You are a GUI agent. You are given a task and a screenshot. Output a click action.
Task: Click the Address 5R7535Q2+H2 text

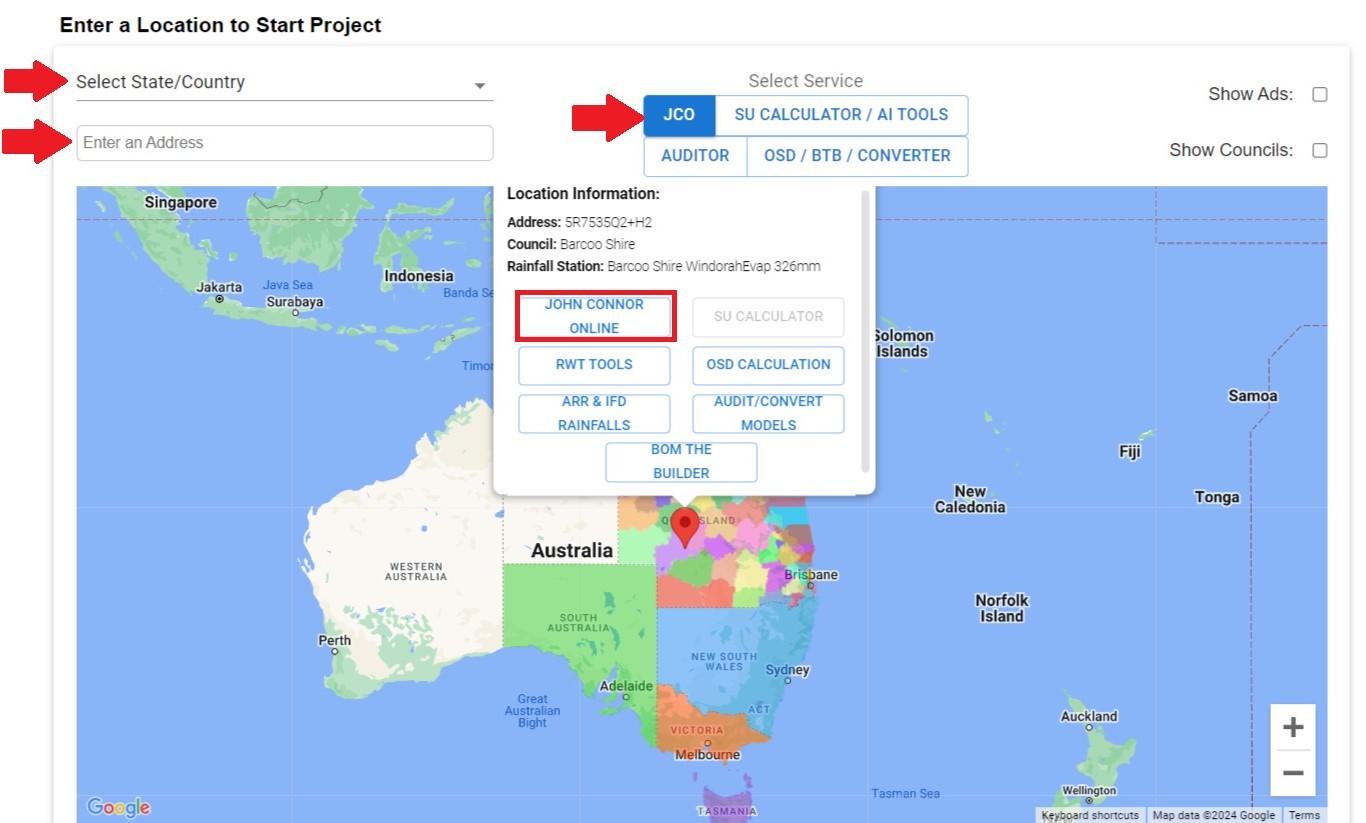pos(579,222)
